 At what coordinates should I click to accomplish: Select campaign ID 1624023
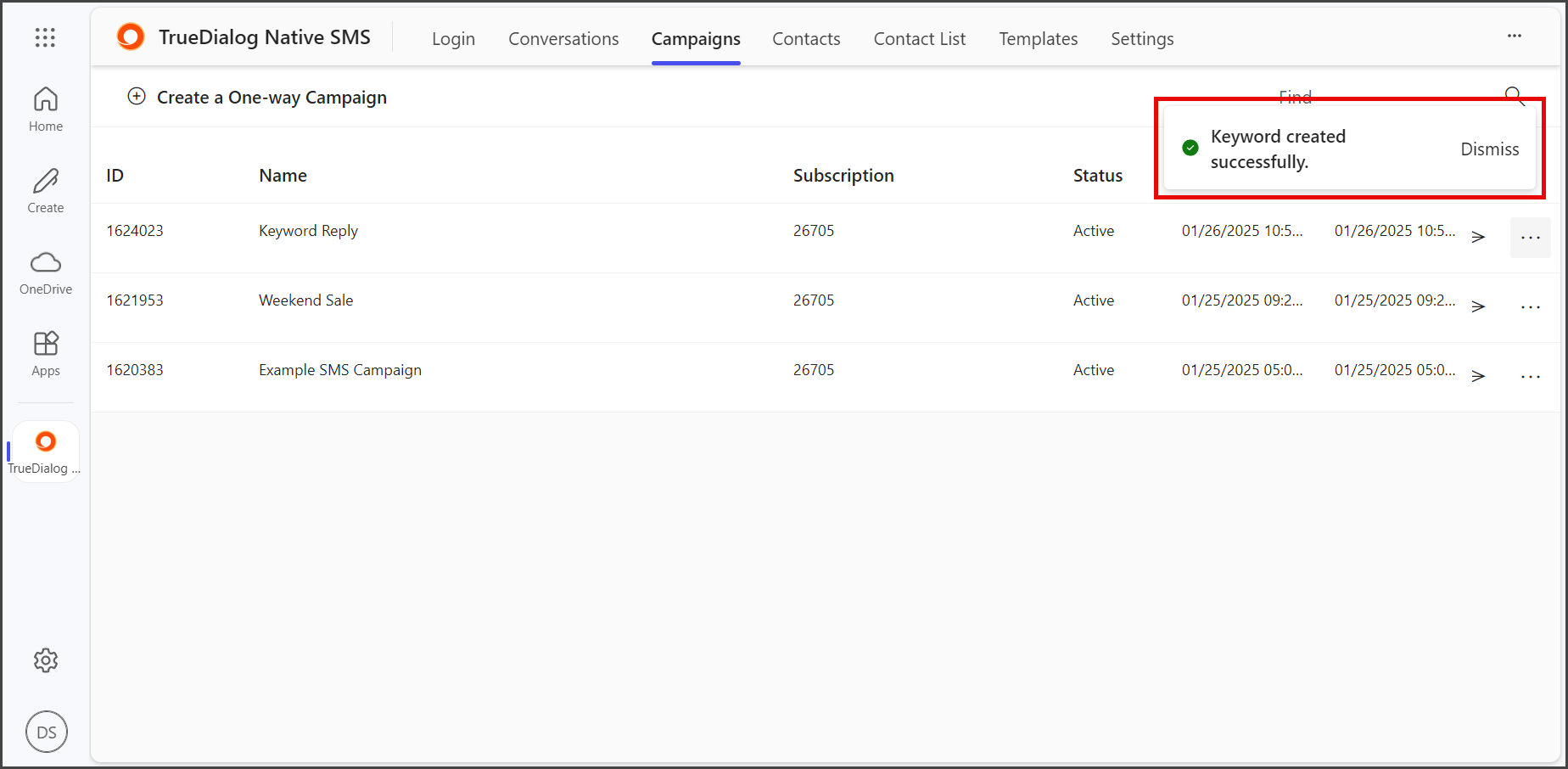pyautogui.click(x=135, y=231)
